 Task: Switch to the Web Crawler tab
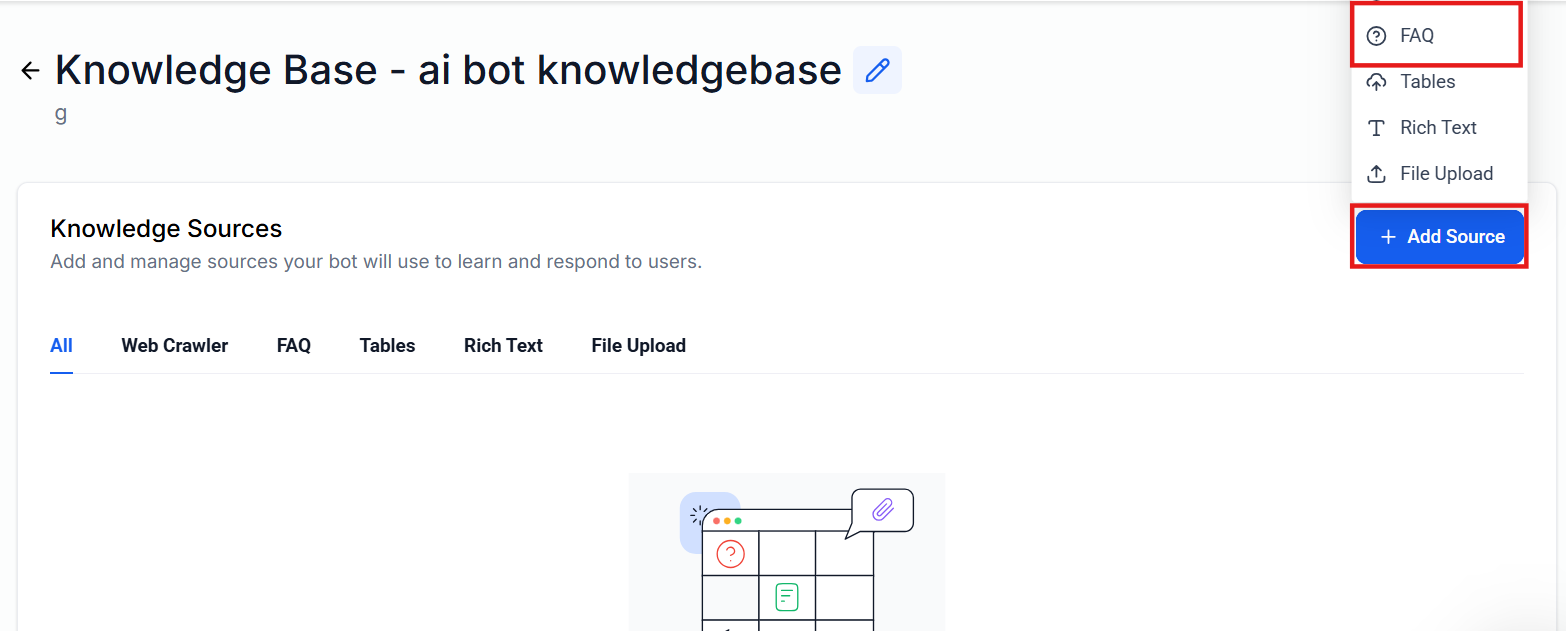click(x=175, y=346)
